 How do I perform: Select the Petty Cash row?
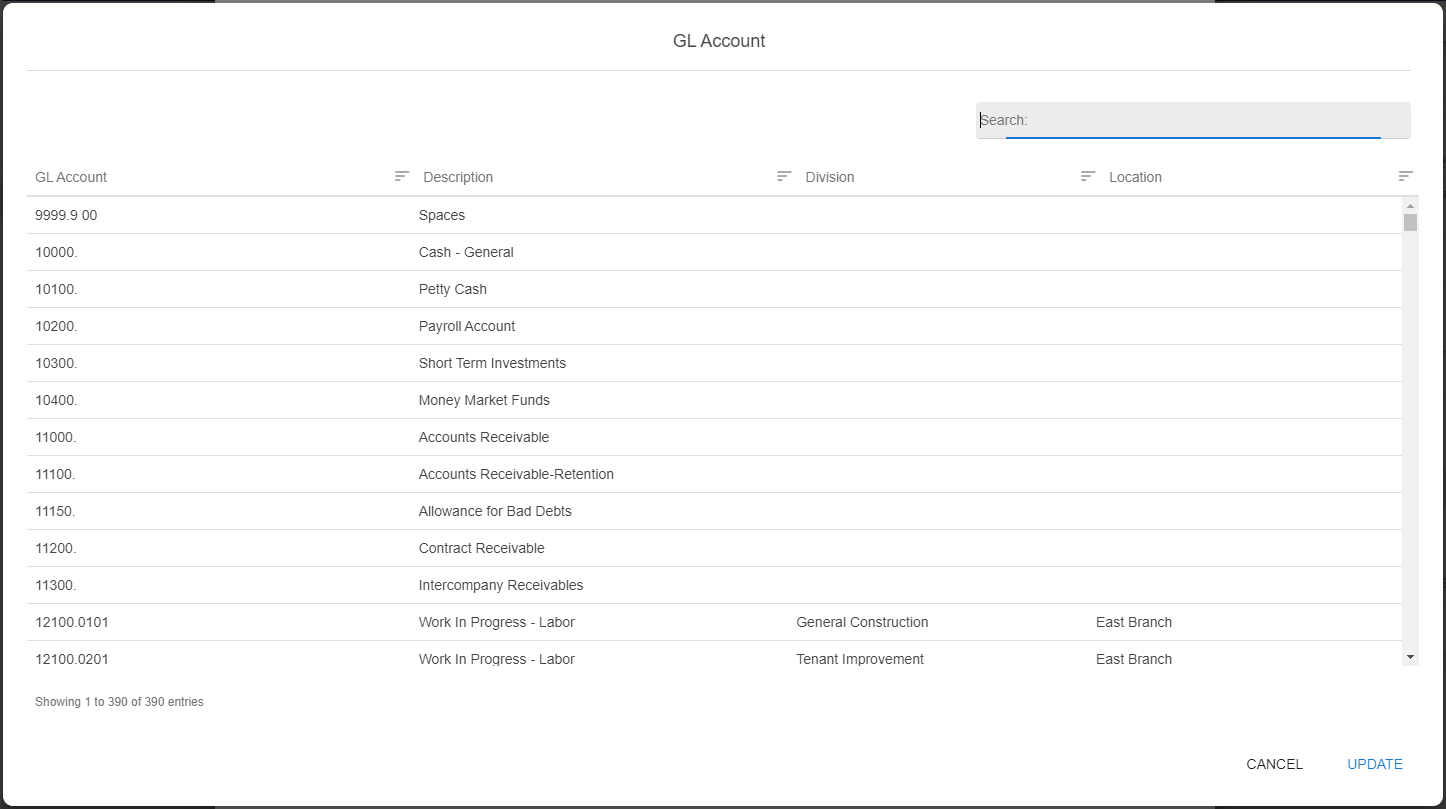pos(714,289)
